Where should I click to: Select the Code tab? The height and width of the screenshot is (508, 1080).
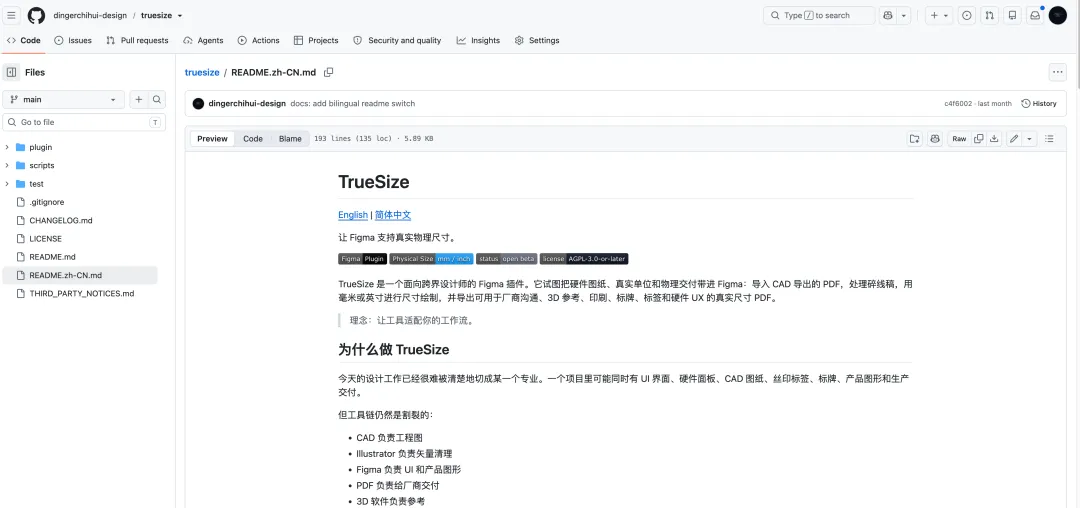point(24,41)
